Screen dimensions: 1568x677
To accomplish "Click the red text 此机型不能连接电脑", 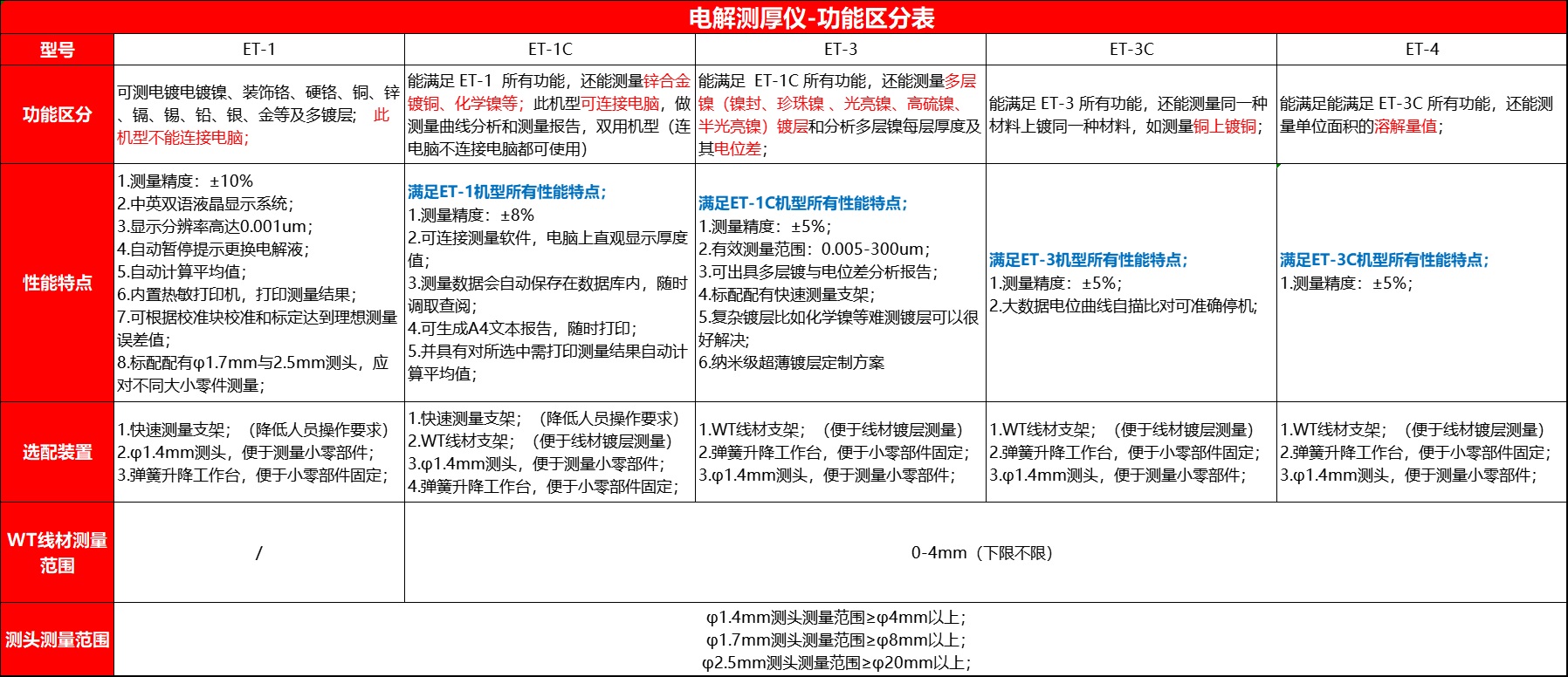I will 183,138.
